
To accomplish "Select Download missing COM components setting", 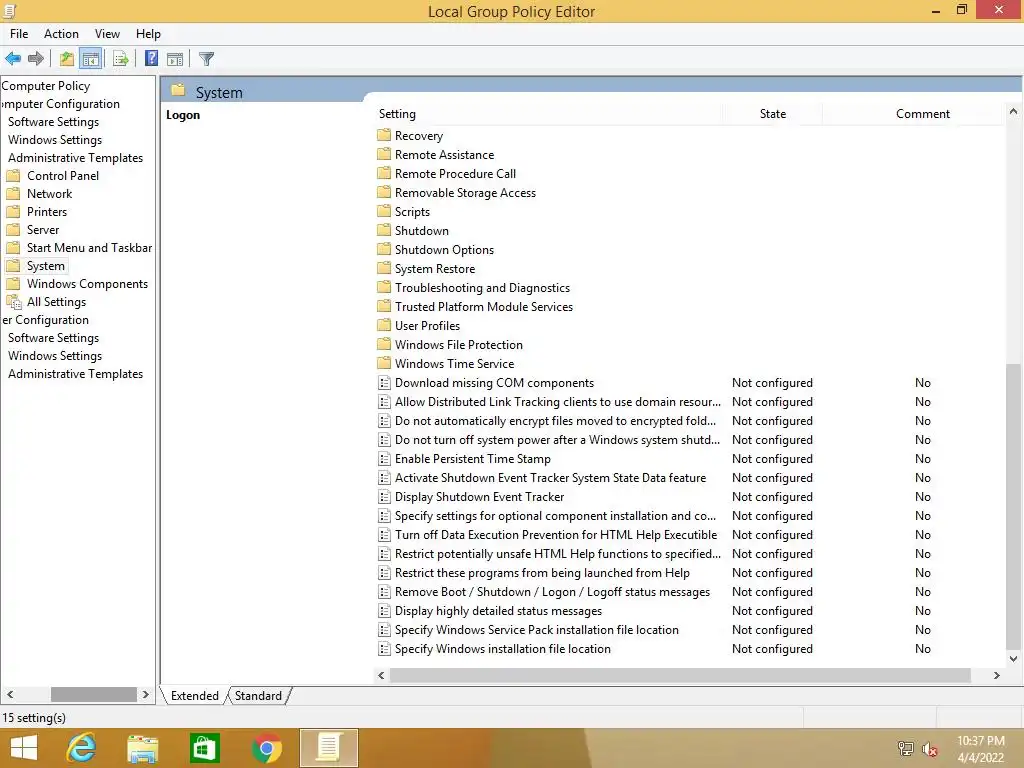I will [494, 383].
